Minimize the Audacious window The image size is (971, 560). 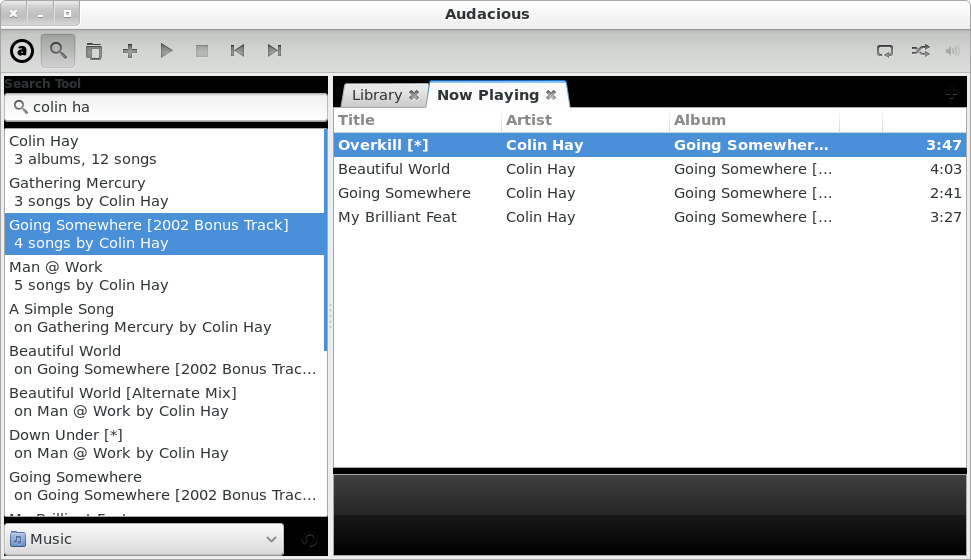click(x=40, y=14)
